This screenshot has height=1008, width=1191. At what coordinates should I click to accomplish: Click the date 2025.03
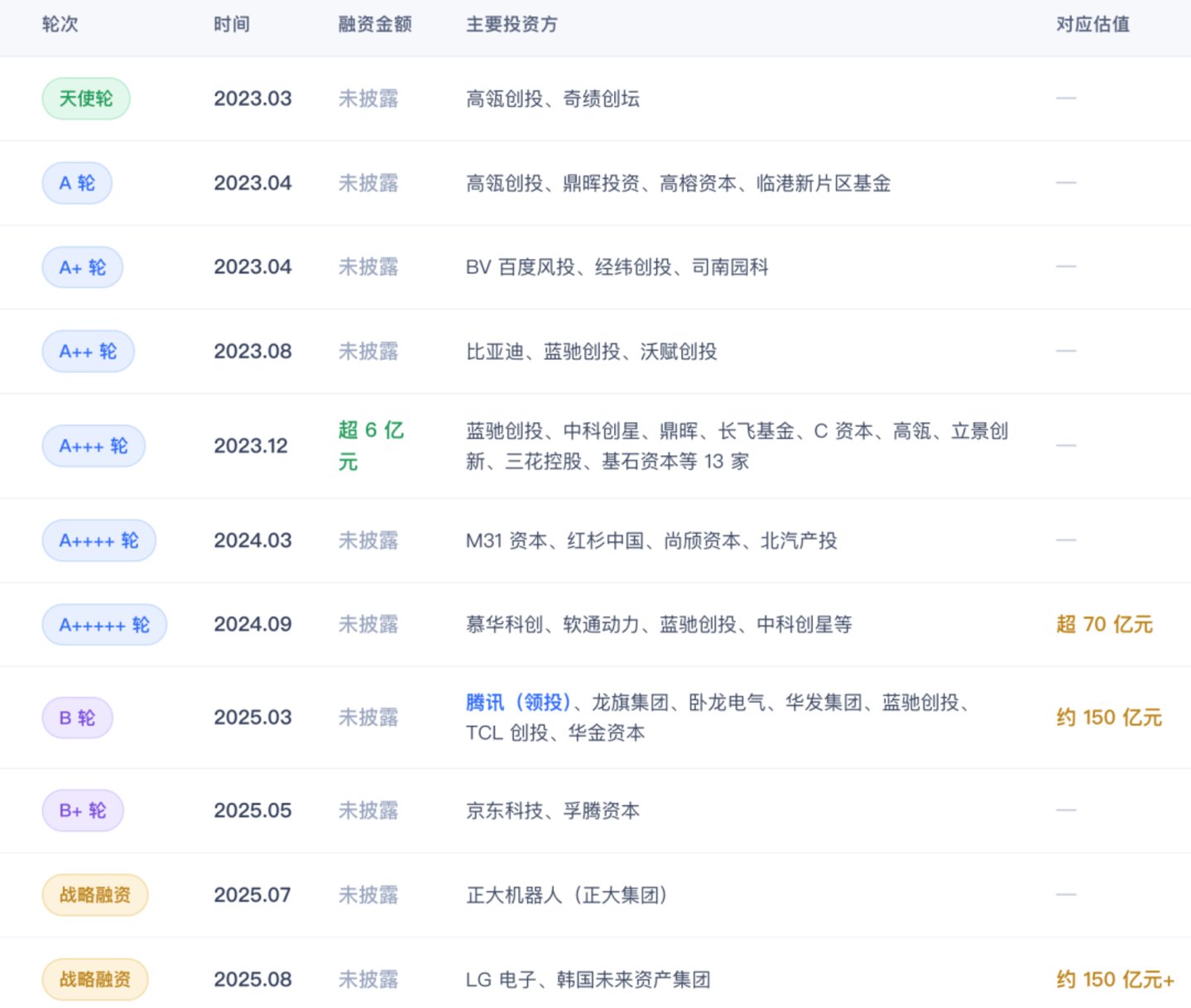point(252,718)
